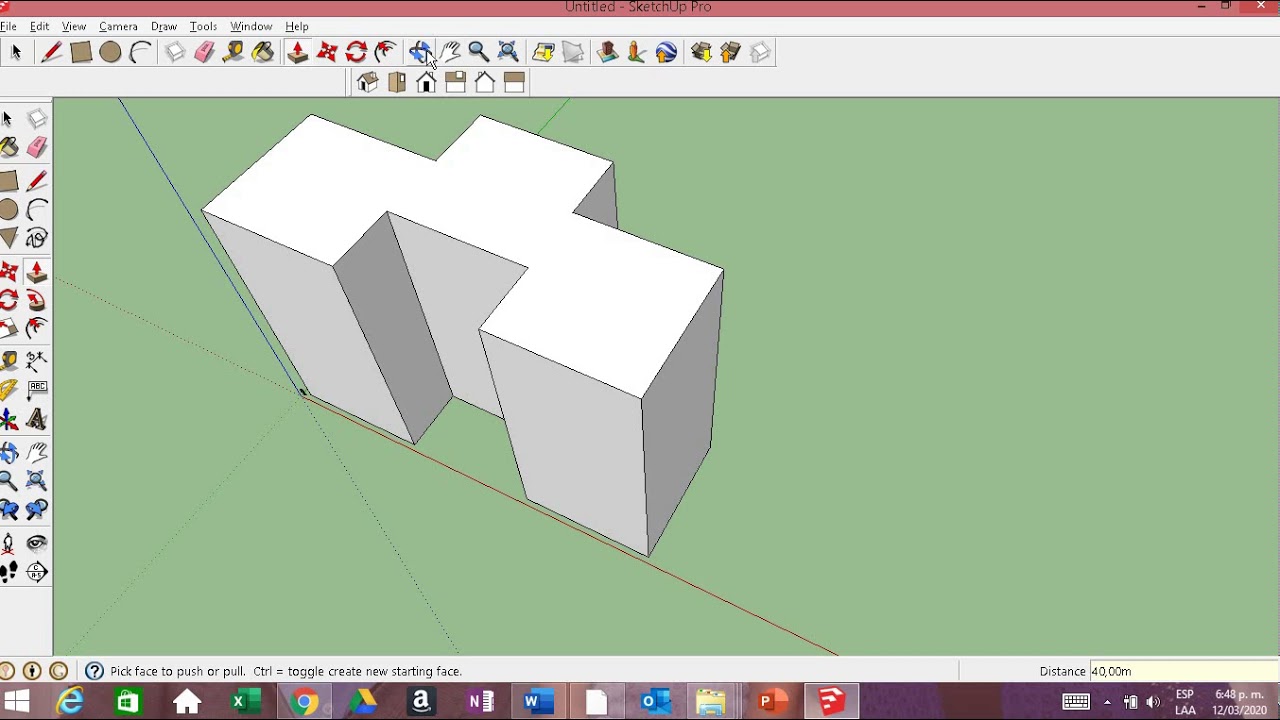Select the Push/Pull tool in the top toolbar
The width and height of the screenshot is (1280, 720).
[297, 52]
